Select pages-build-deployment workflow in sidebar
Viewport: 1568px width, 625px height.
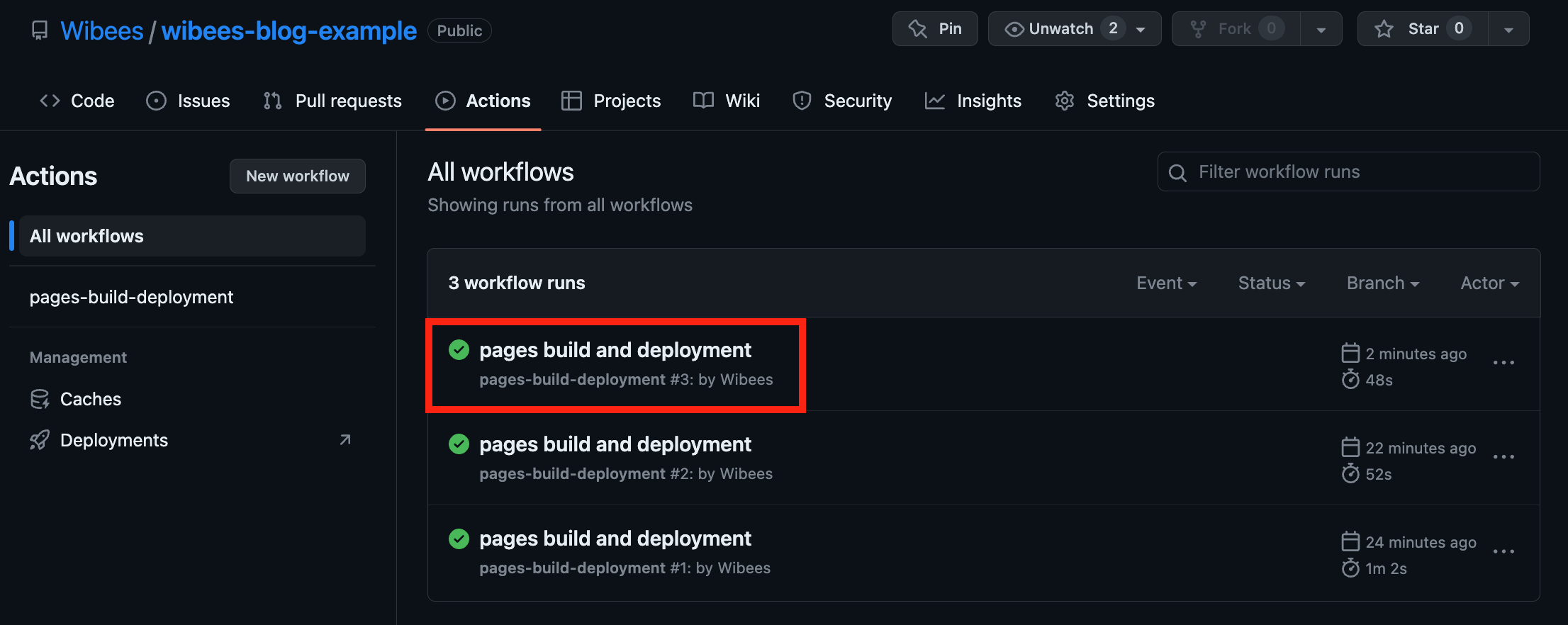point(131,297)
